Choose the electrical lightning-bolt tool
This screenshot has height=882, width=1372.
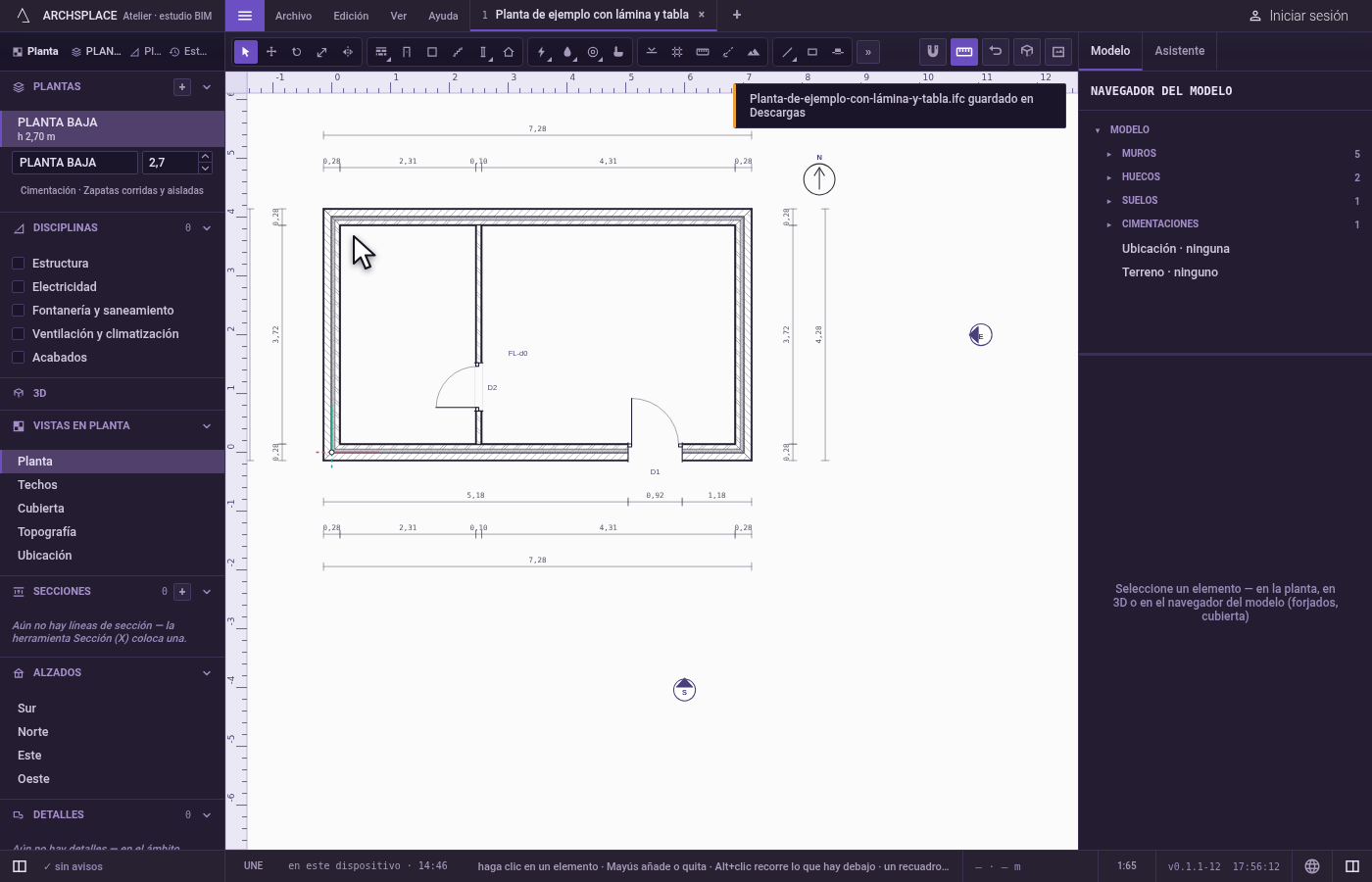542,52
